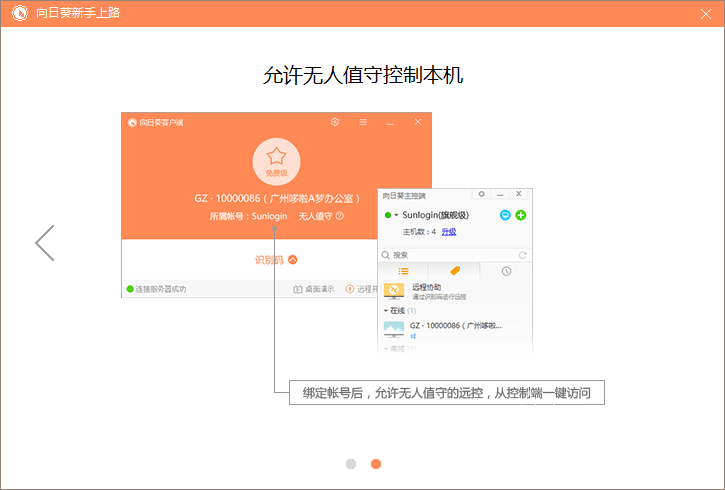725x490 pixels.
Task: Click the refresh icon in search bar
Action: click(x=522, y=255)
